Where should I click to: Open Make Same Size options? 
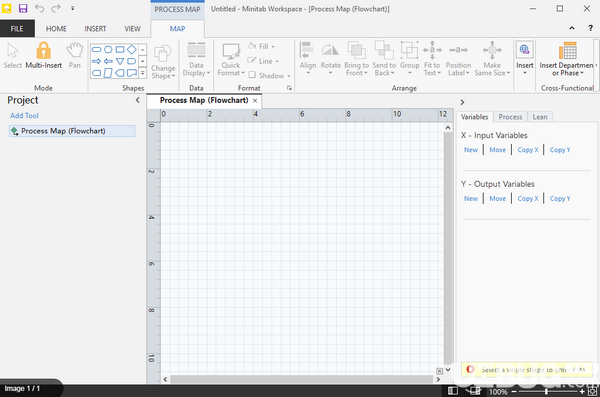click(x=492, y=58)
